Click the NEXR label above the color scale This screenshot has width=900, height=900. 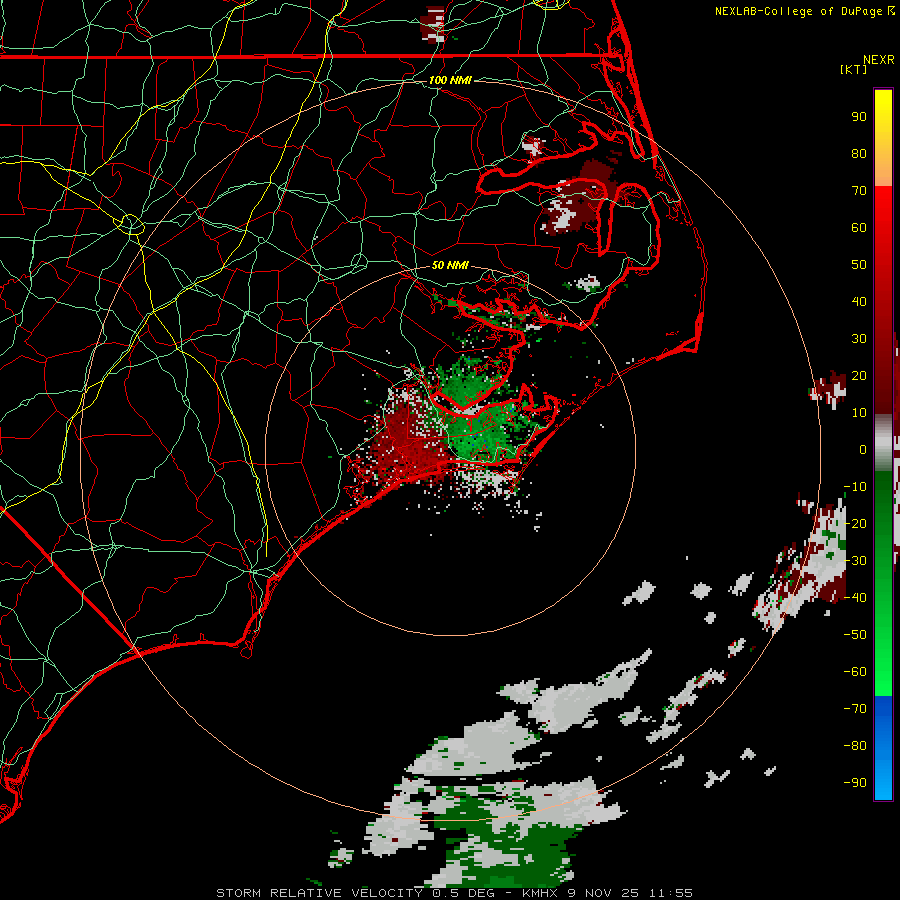[879, 60]
